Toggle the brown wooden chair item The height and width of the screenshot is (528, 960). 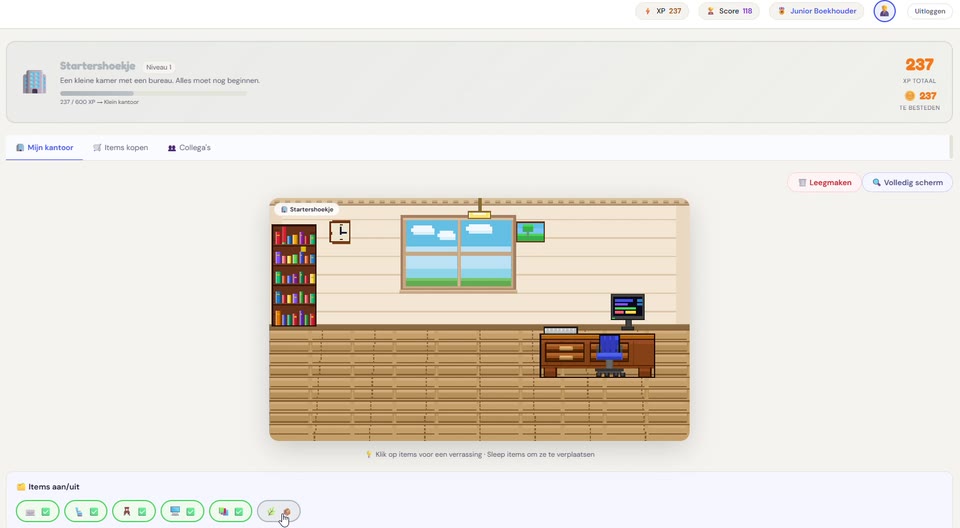(x=134, y=511)
